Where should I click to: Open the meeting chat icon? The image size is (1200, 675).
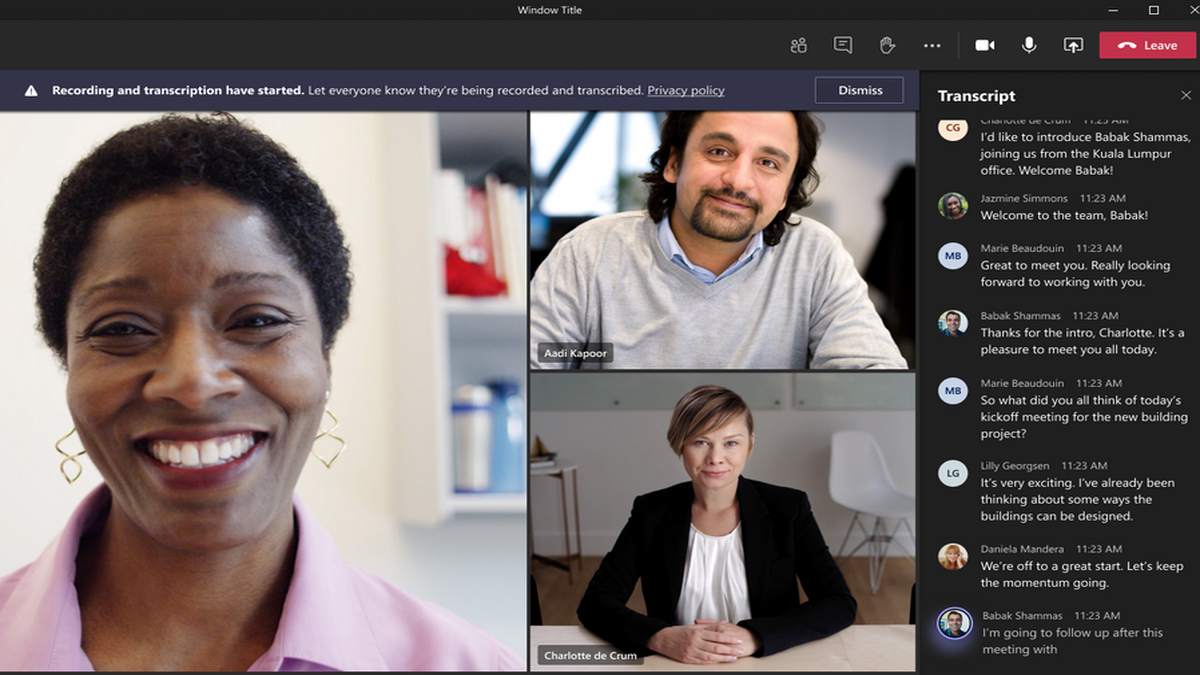click(x=843, y=45)
